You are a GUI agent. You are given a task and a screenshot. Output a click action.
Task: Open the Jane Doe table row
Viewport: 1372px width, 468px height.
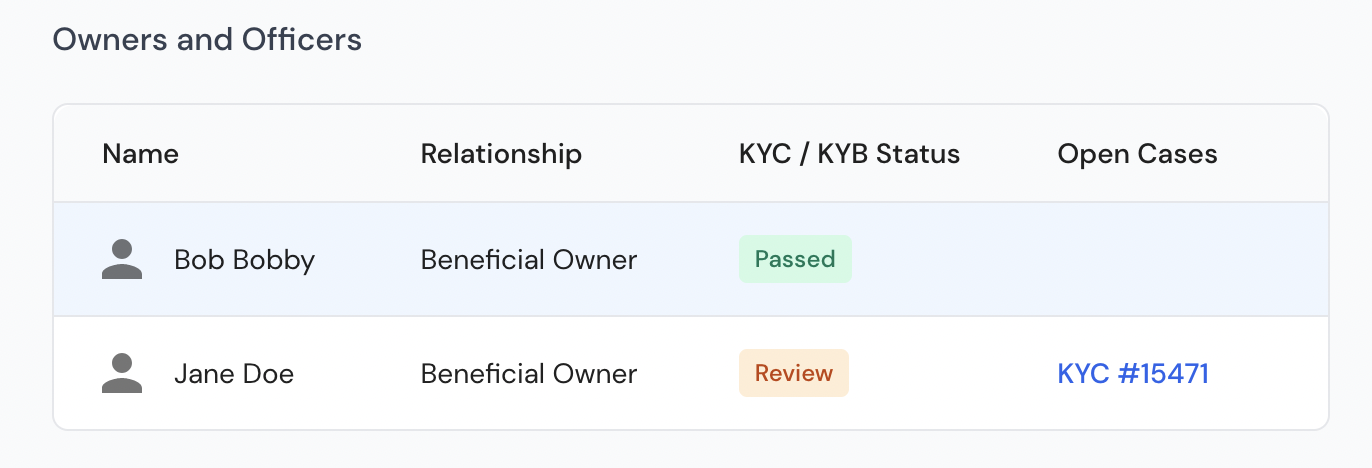click(691, 373)
